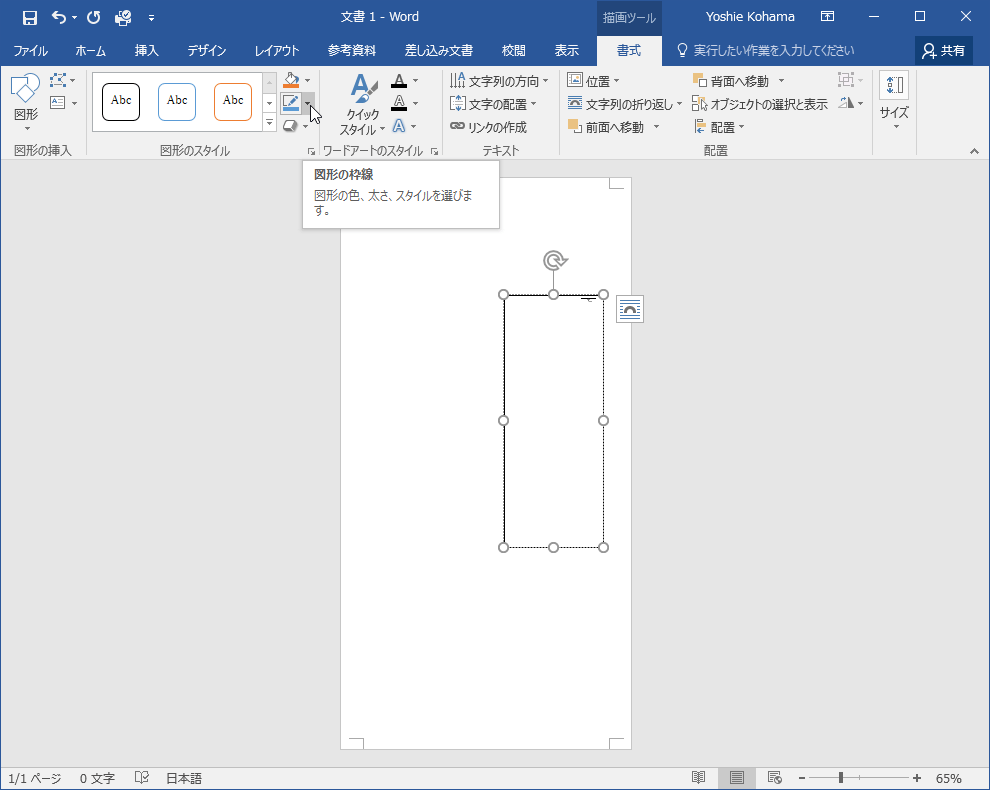Open the オブジェクトの選択と表示 pane

[x=760, y=104]
